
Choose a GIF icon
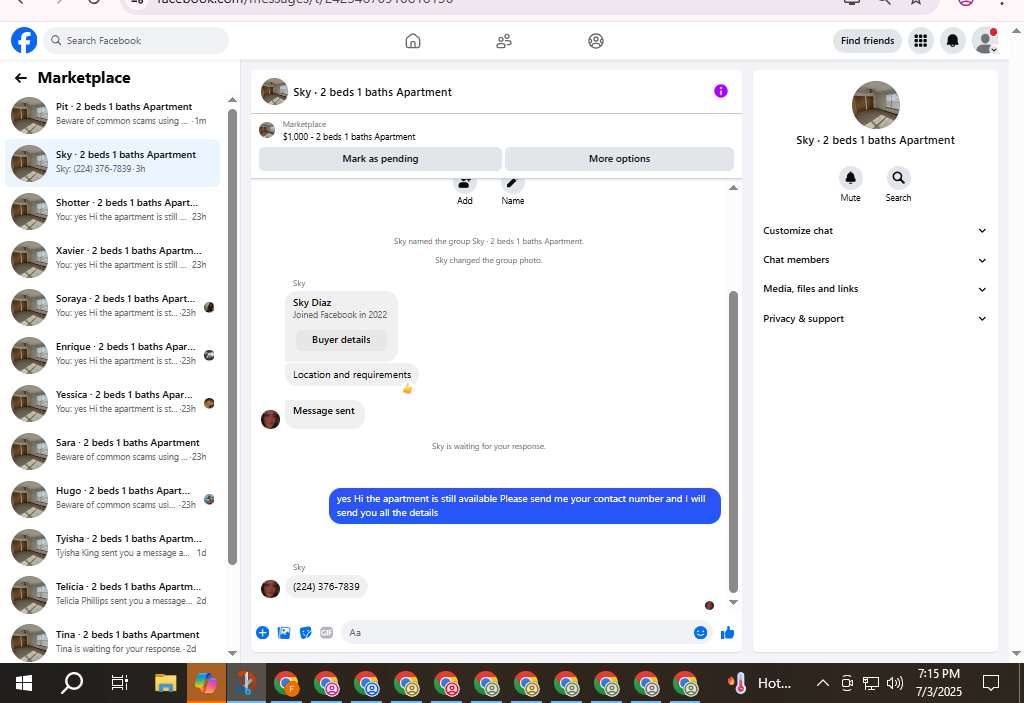[x=327, y=632]
